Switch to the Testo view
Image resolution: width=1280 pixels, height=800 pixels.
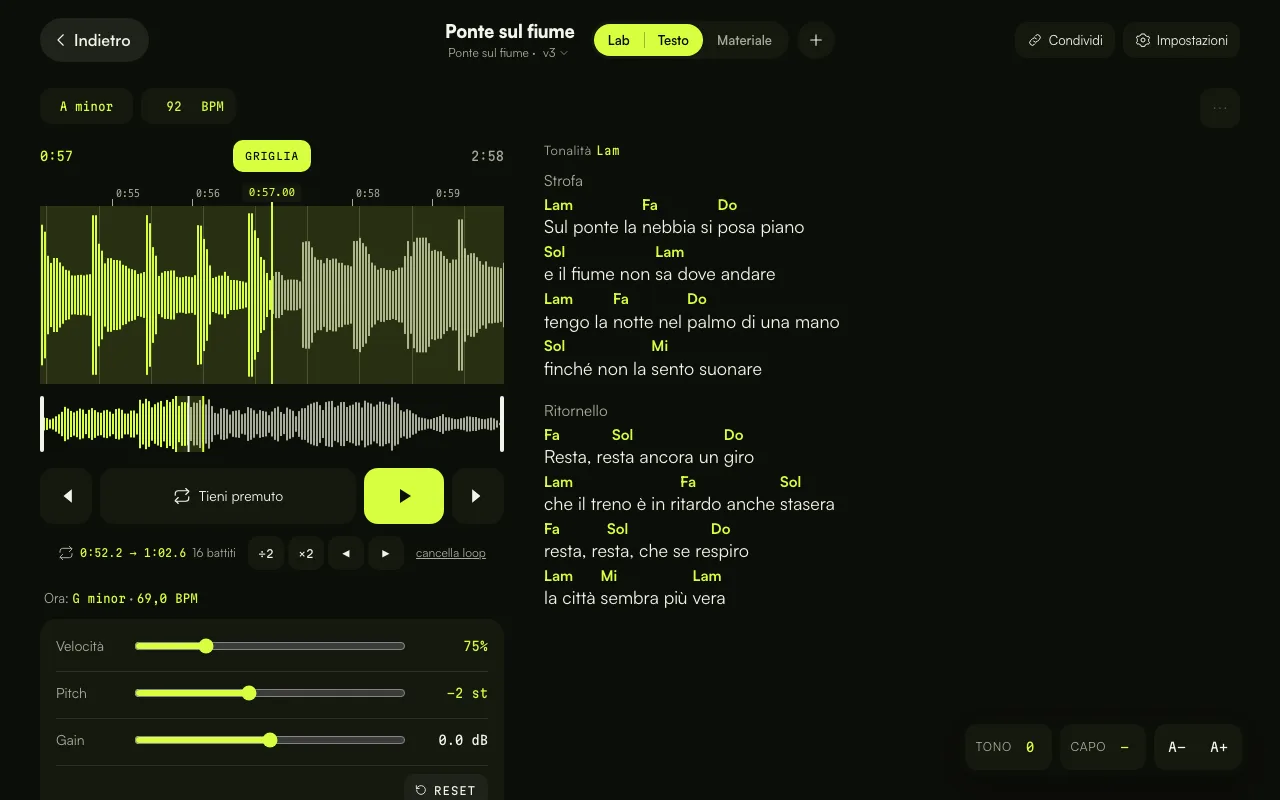click(x=673, y=40)
